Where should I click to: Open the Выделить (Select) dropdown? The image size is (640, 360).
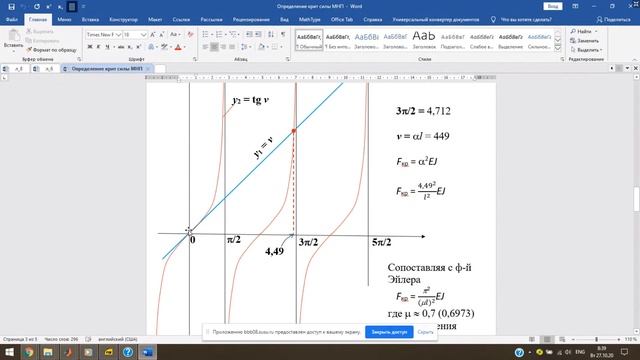tap(587, 50)
